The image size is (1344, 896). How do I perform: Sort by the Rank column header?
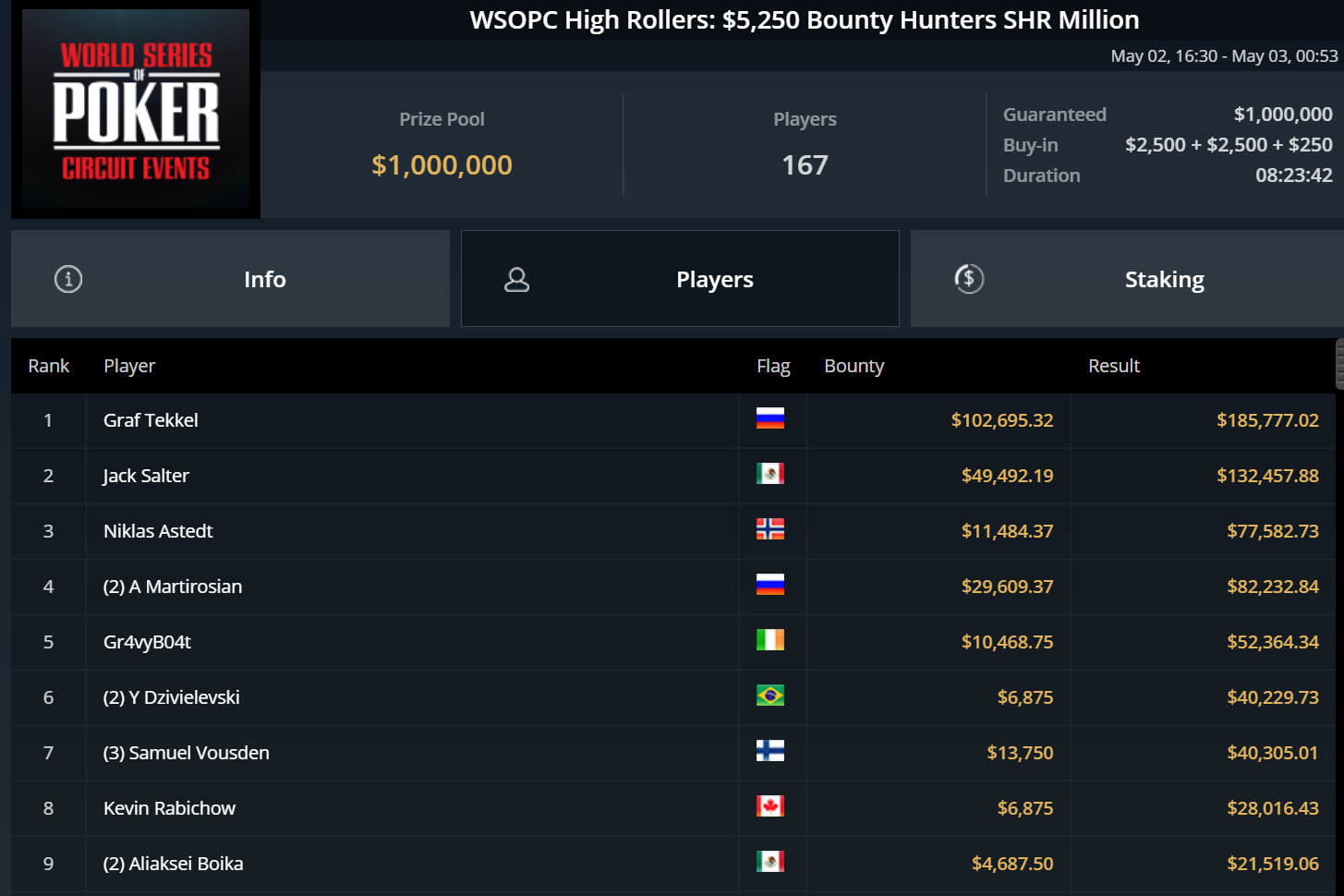[49, 366]
